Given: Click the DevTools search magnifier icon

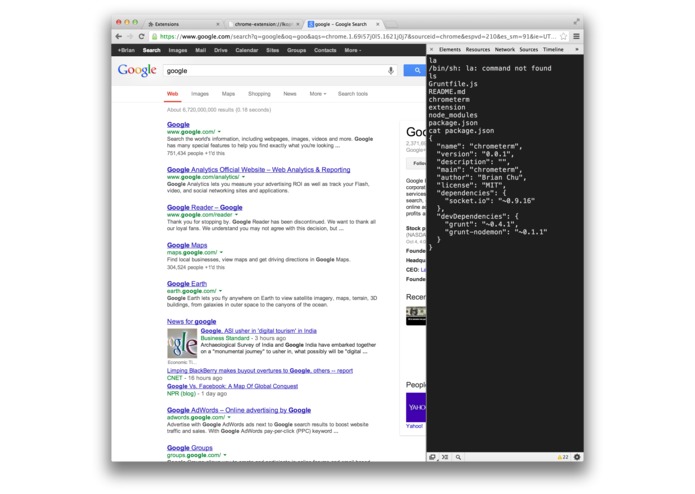Looking at the screenshot, I should [458, 457].
